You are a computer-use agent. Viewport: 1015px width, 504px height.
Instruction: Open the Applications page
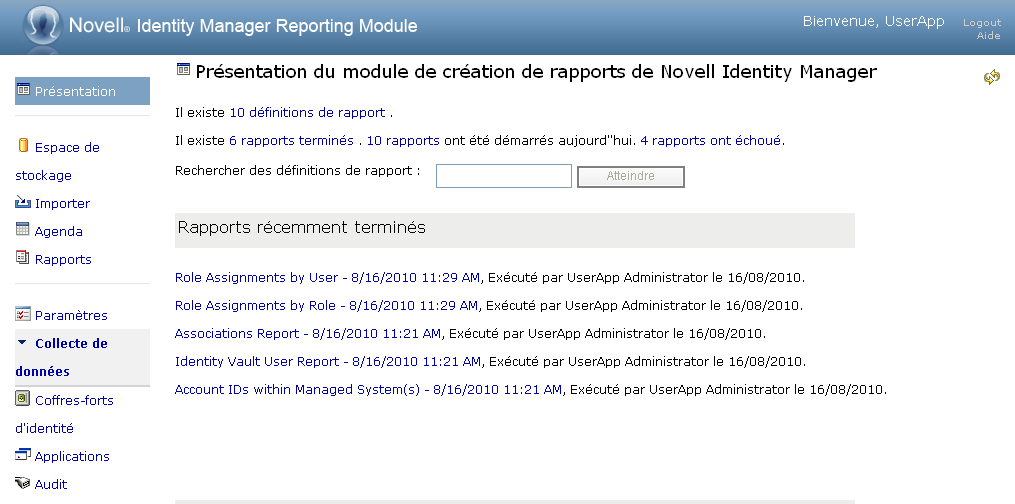pos(72,456)
